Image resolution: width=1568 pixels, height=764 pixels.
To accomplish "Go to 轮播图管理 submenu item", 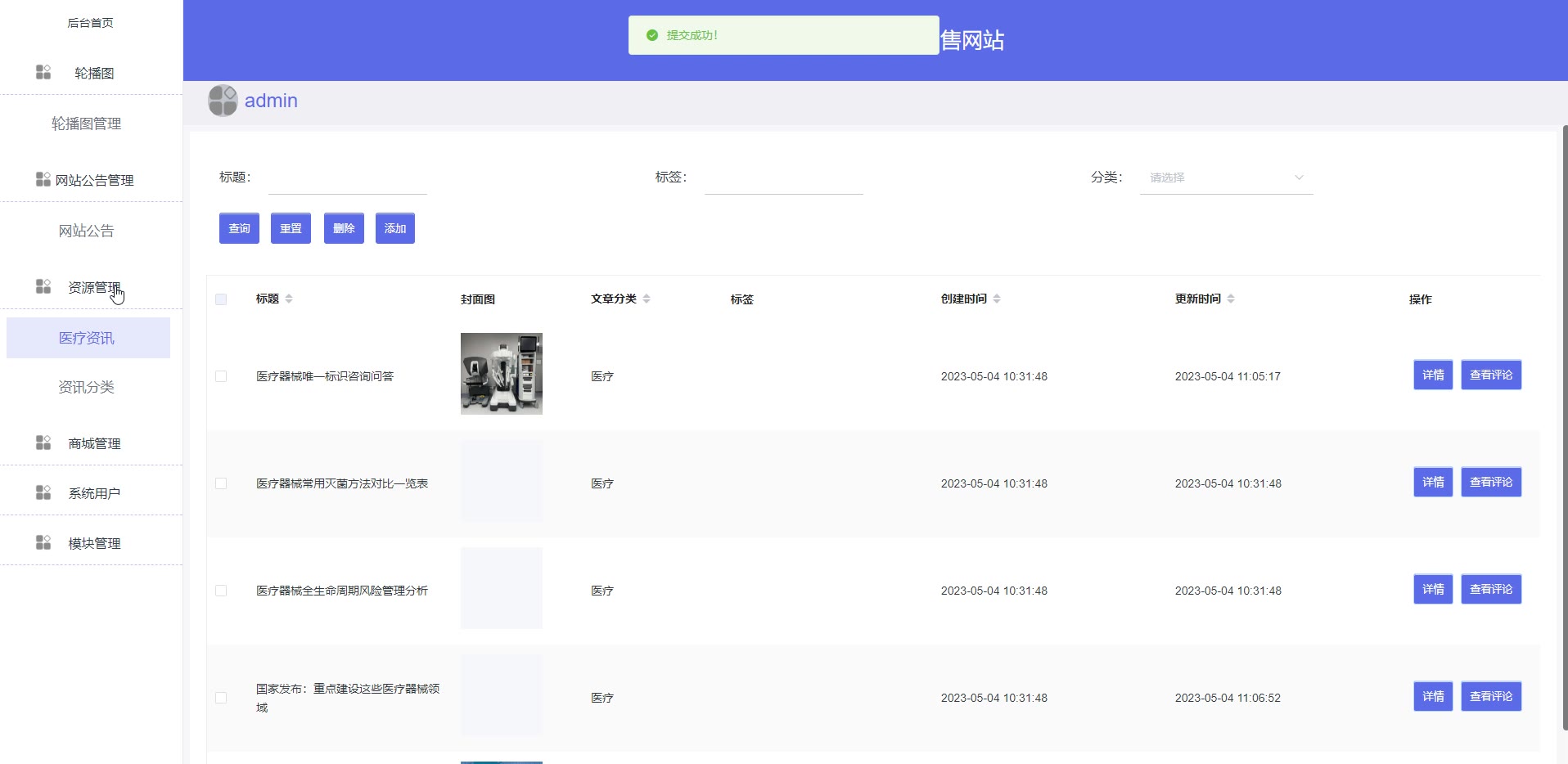I will 87,124.
